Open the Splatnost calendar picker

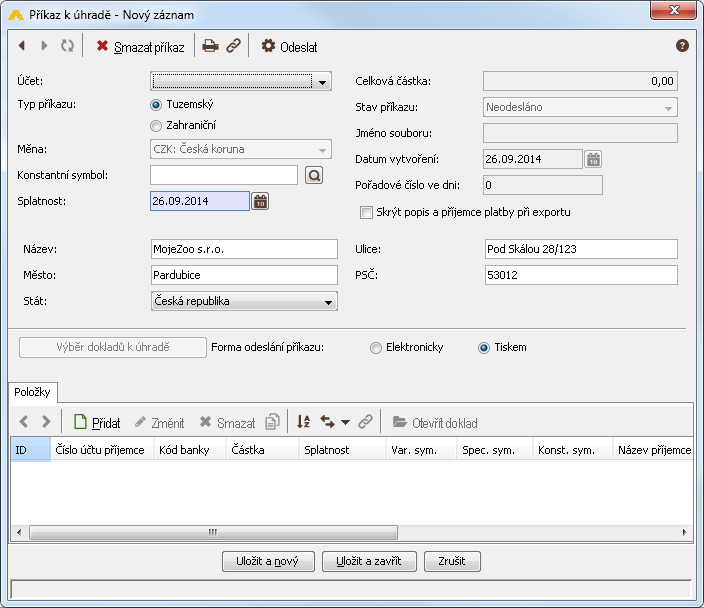[260, 201]
